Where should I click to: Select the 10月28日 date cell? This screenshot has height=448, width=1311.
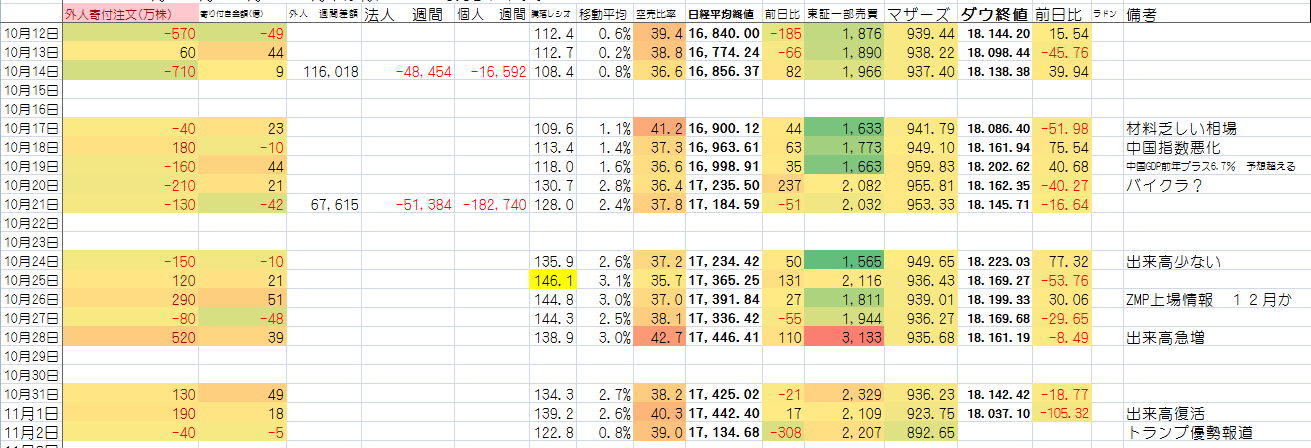[x=31, y=338]
